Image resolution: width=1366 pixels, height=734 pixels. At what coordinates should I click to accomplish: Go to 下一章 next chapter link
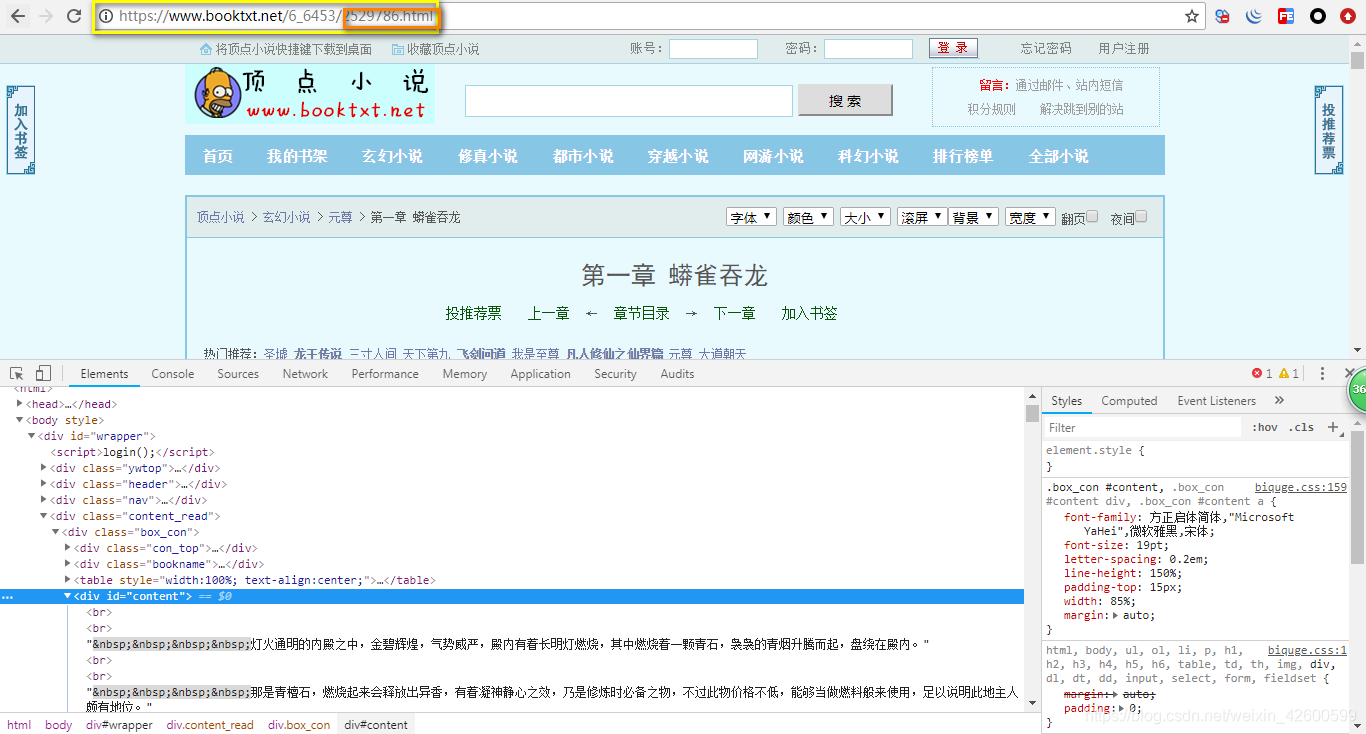734,313
